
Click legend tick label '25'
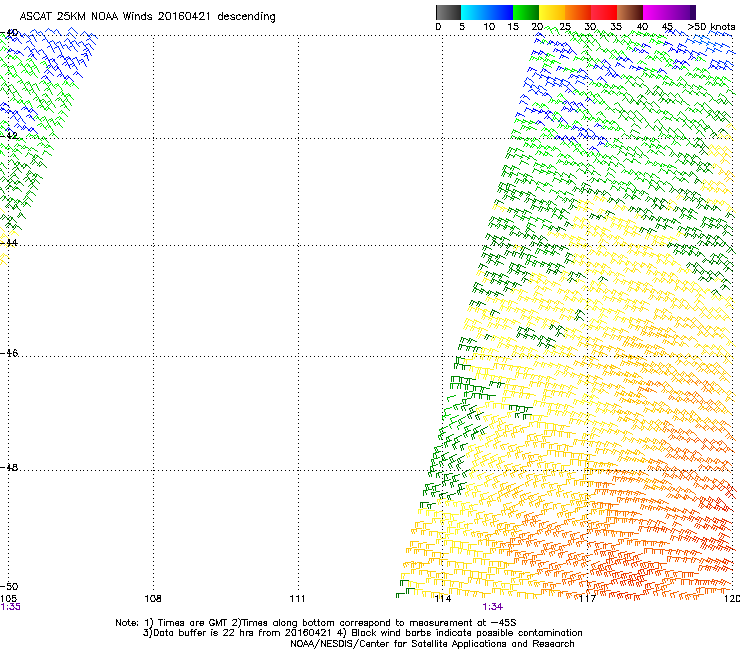click(565, 27)
